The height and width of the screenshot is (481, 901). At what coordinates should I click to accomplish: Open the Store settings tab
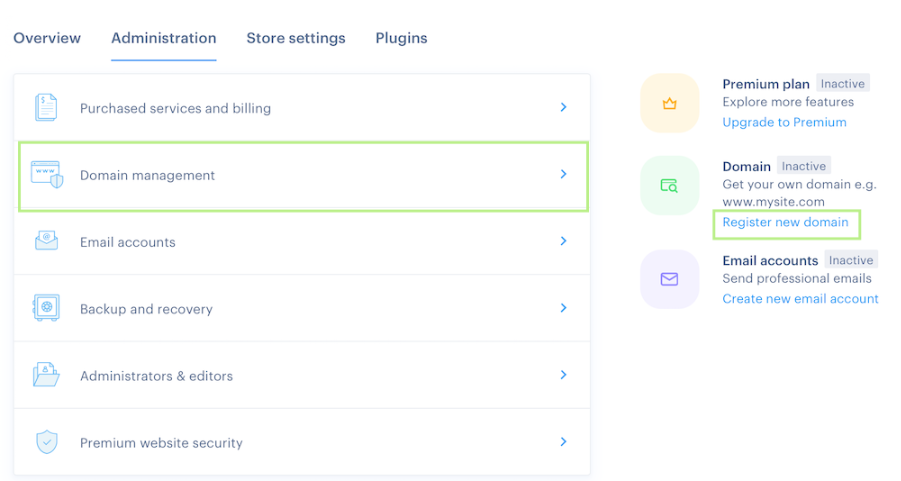[x=296, y=38]
